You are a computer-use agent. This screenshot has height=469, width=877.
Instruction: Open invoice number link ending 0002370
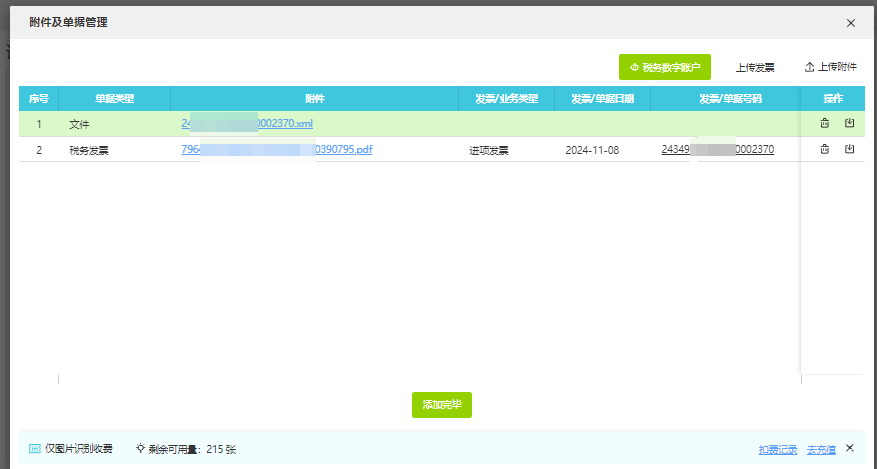pos(718,149)
